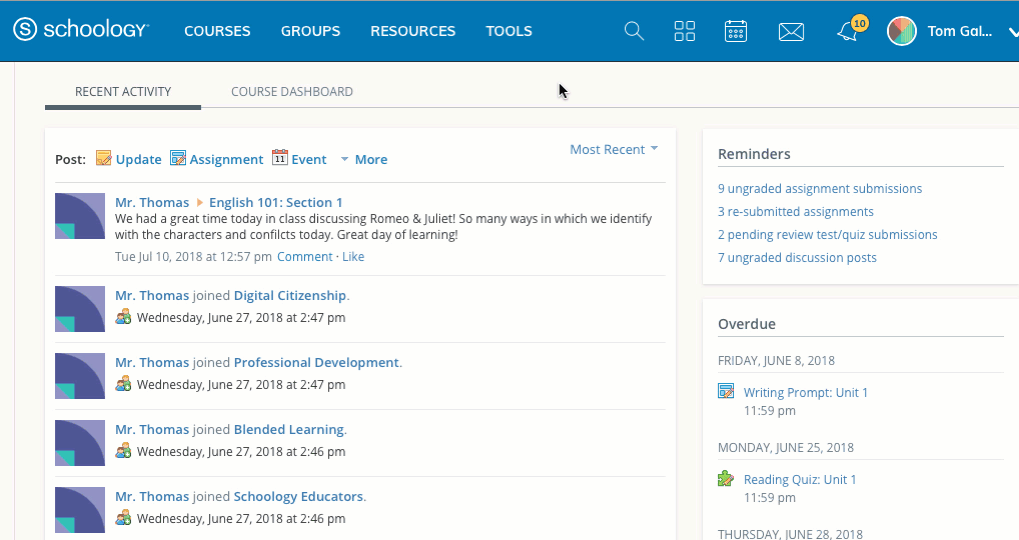
Task: Open the apps grid icon
Action: (685, 31)
